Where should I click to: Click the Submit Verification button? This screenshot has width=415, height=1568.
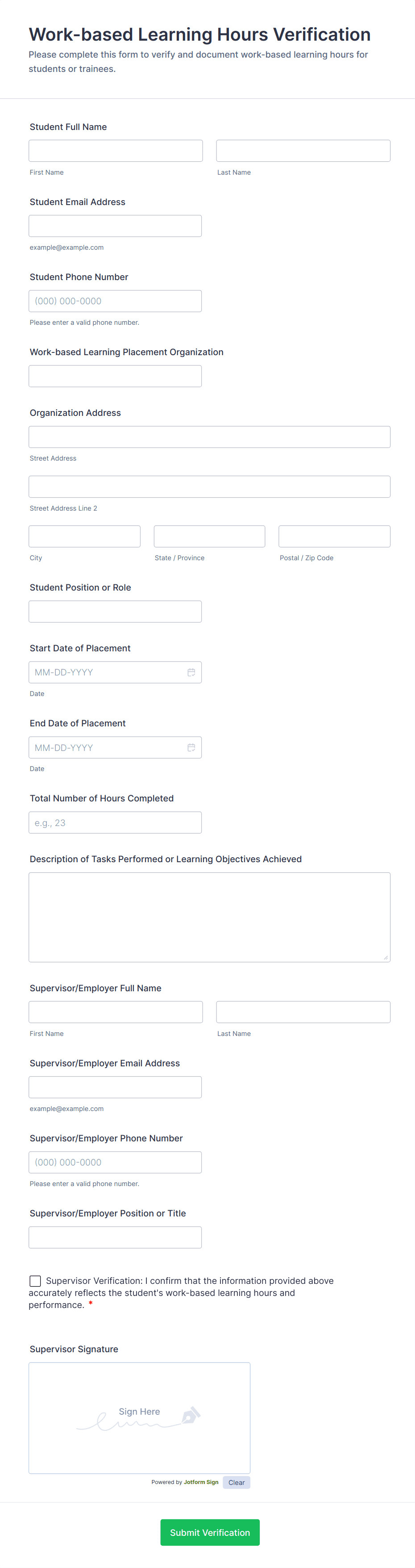210,1532
